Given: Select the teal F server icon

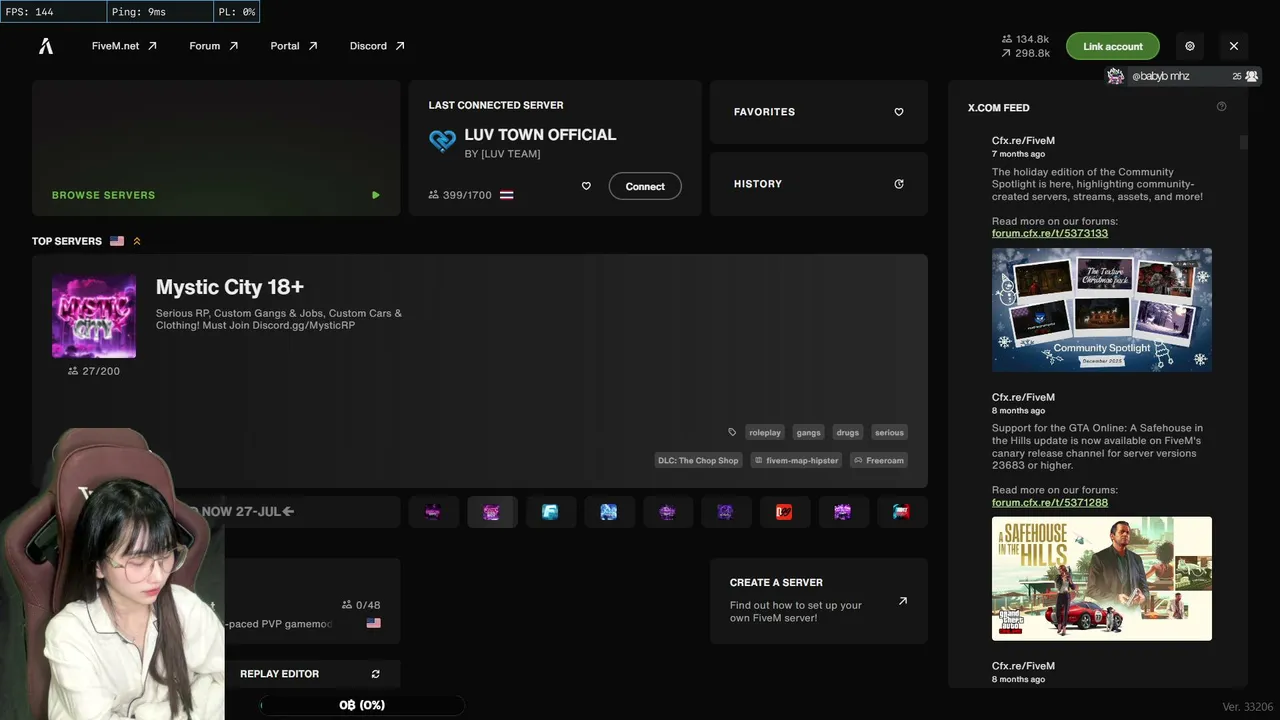Looking at the screenshot, I should point(550,512).
